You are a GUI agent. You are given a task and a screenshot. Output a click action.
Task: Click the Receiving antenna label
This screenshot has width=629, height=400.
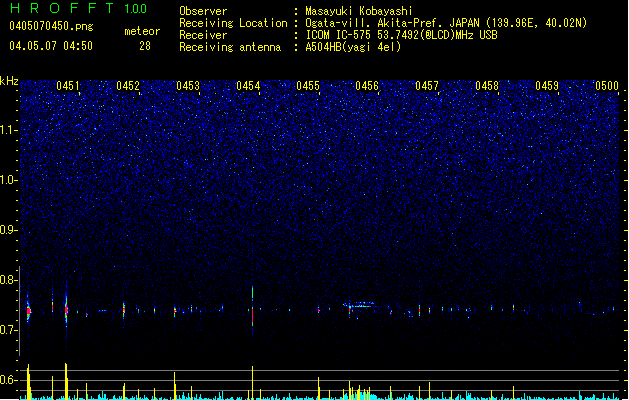click(x=230, y=47)
